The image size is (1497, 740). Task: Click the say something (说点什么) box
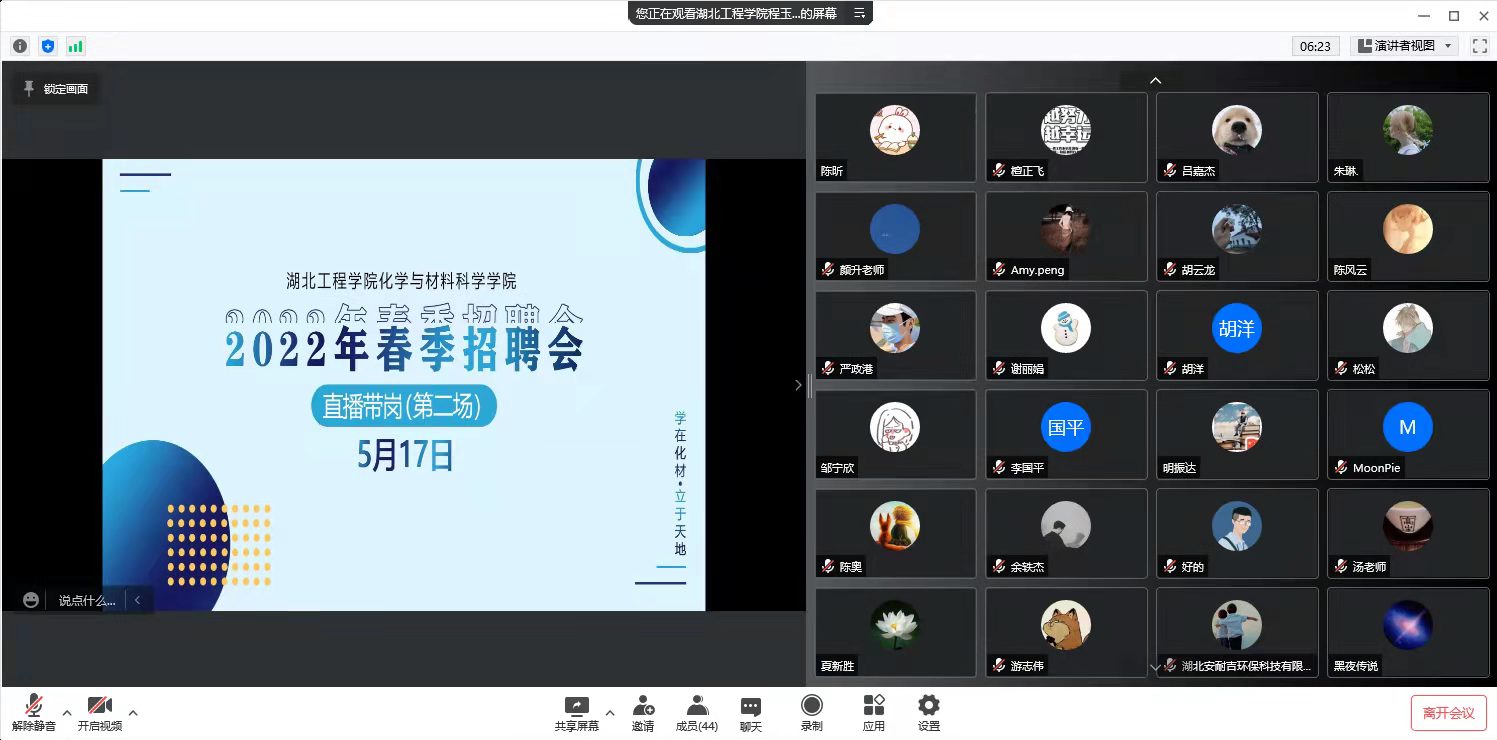pyautogui.click(x=86, y=600)
